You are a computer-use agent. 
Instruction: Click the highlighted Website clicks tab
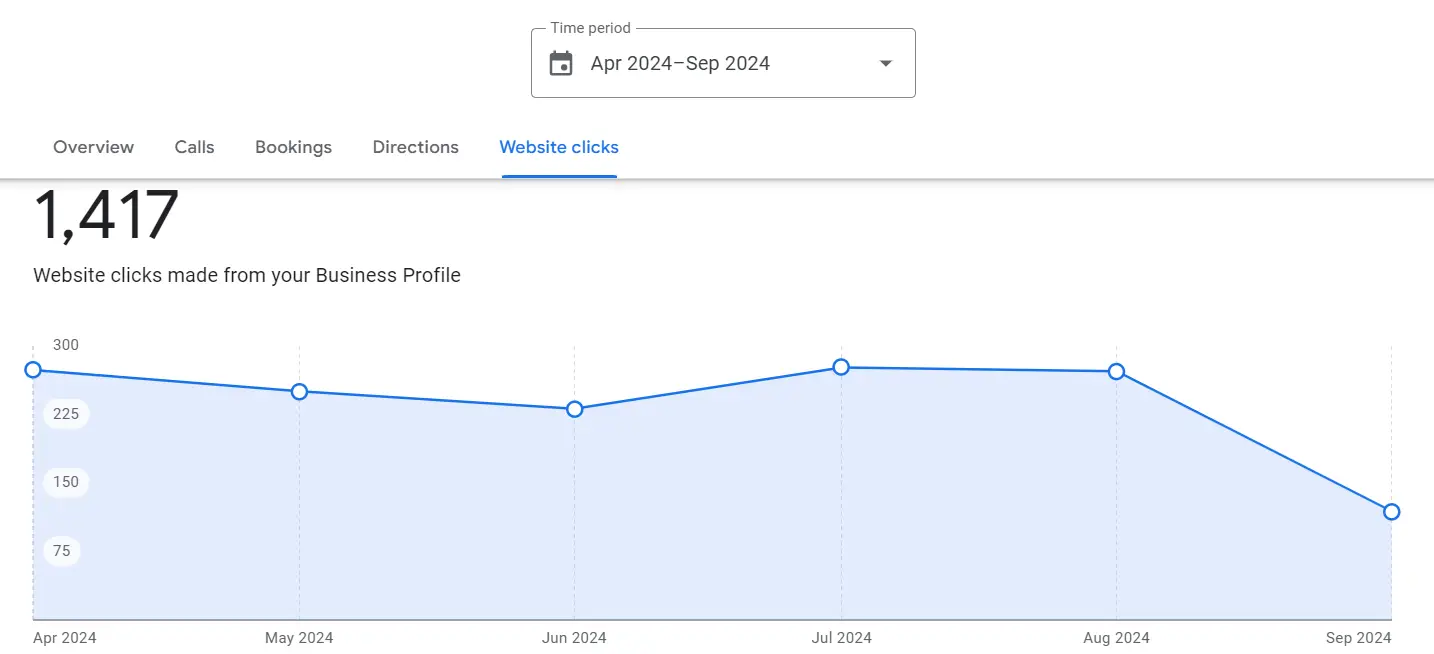point(558,147)
